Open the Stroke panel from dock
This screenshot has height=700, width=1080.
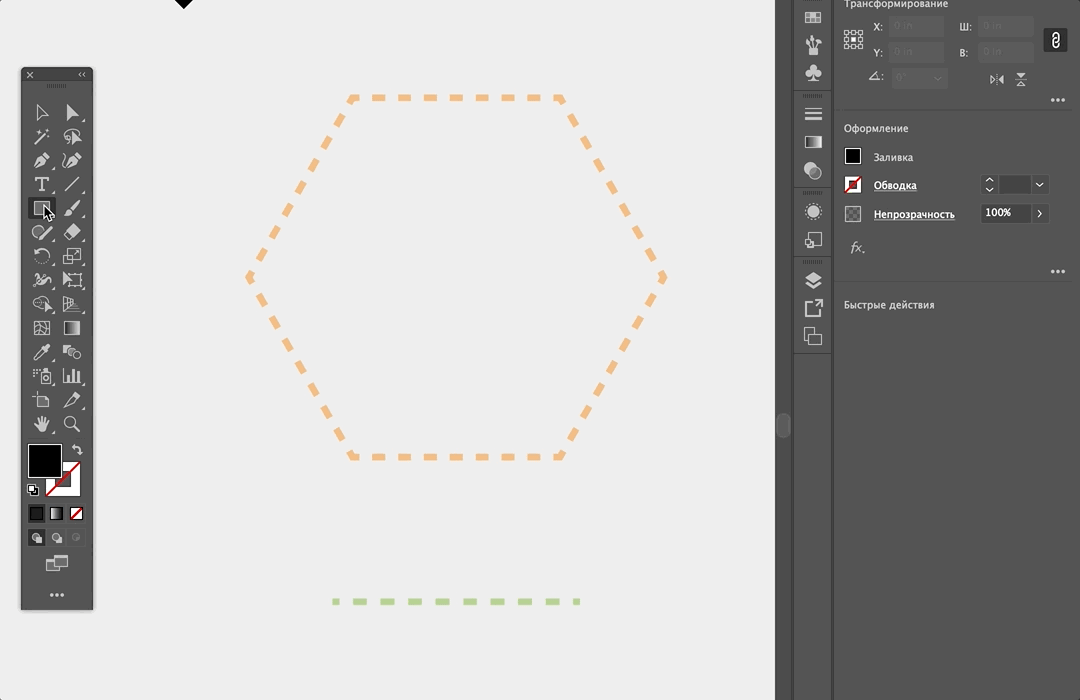point(813,114)
